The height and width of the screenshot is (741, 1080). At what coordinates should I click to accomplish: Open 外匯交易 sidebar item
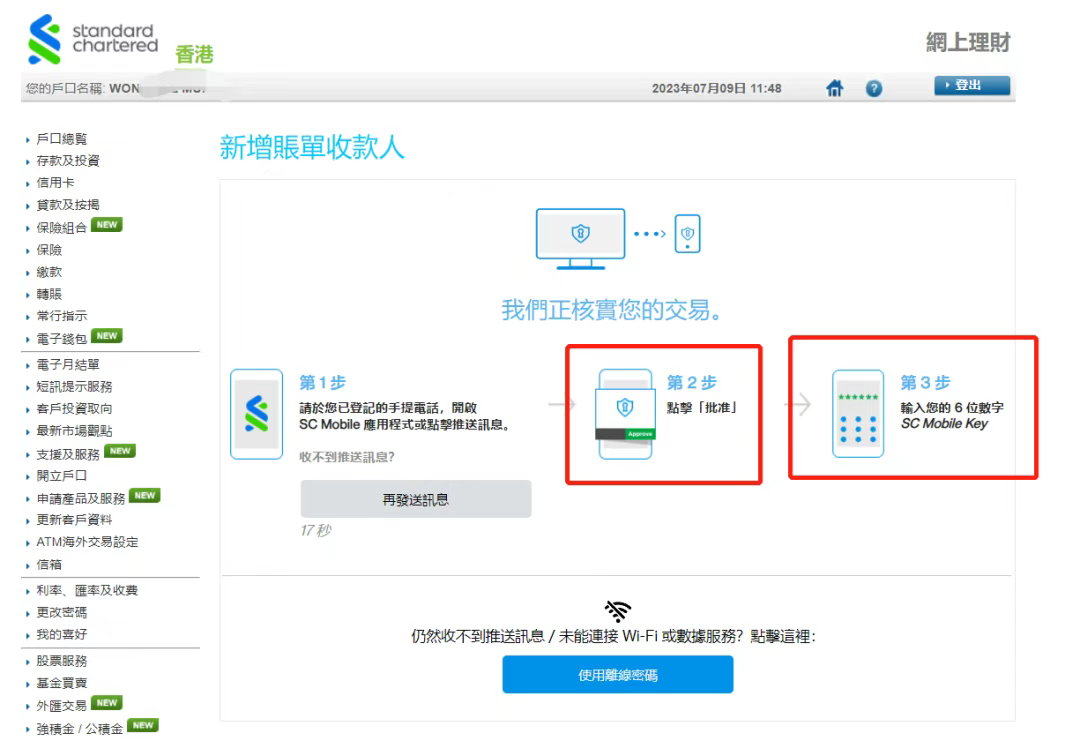pyautogui.click(x=61, y=705)
